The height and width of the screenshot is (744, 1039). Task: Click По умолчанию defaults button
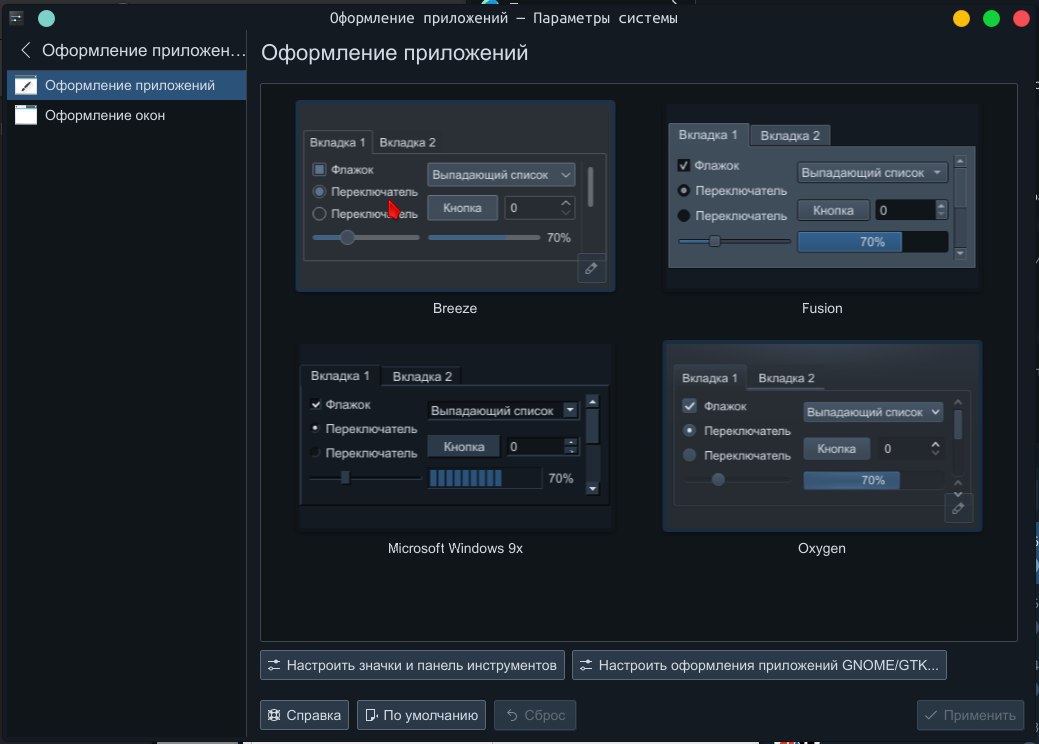421,716
